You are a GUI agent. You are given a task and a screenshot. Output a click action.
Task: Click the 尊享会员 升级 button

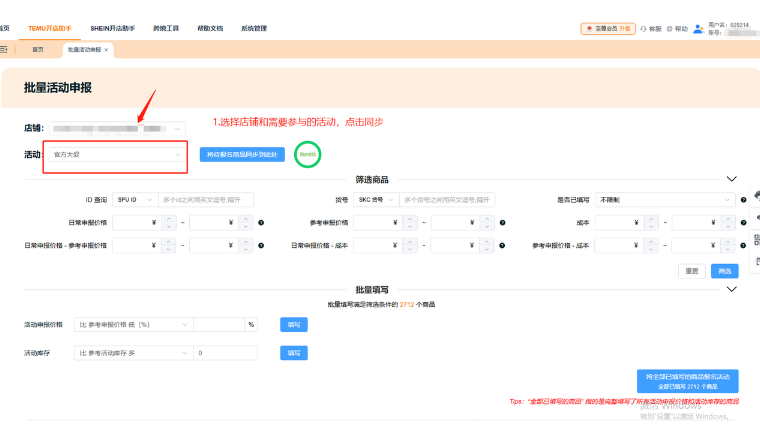[x=608, y=29]
